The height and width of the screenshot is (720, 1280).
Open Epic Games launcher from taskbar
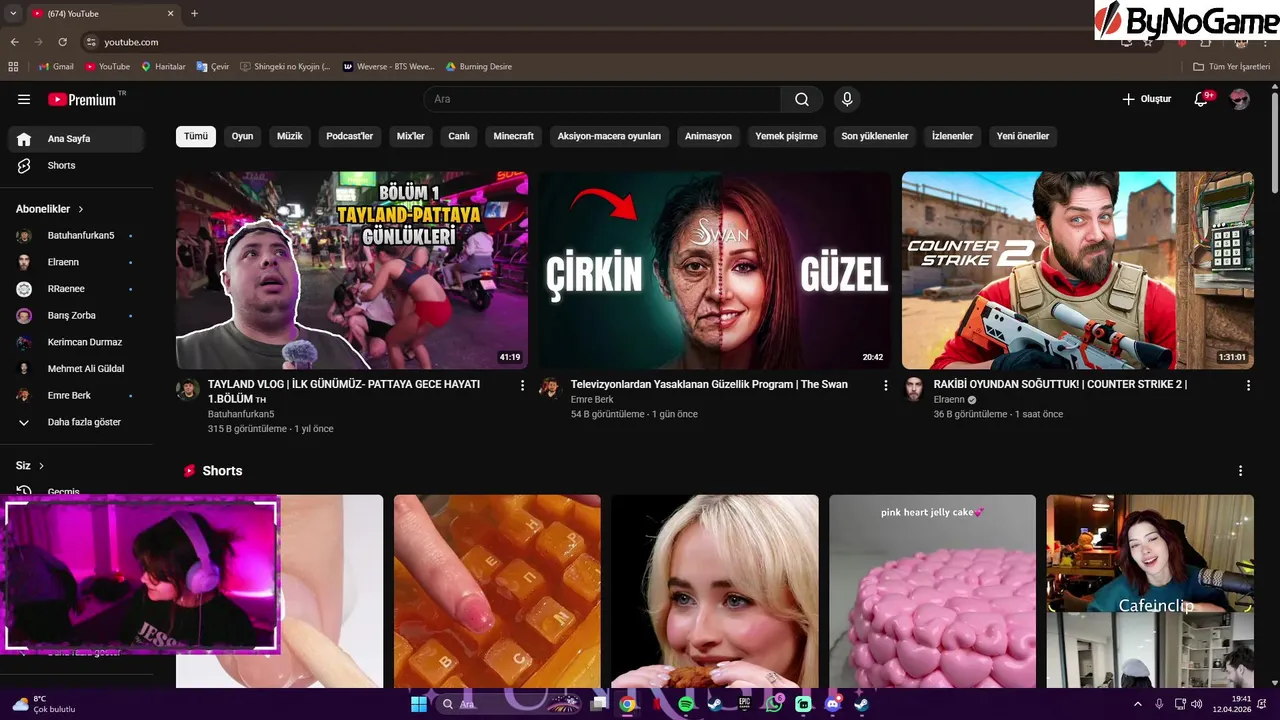(744, 704)
